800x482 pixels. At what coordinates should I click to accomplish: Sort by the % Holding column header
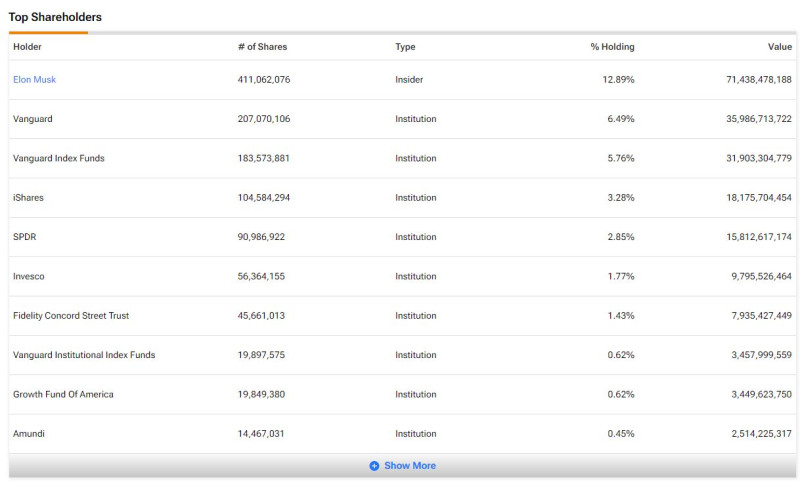[x=612, y=47]
